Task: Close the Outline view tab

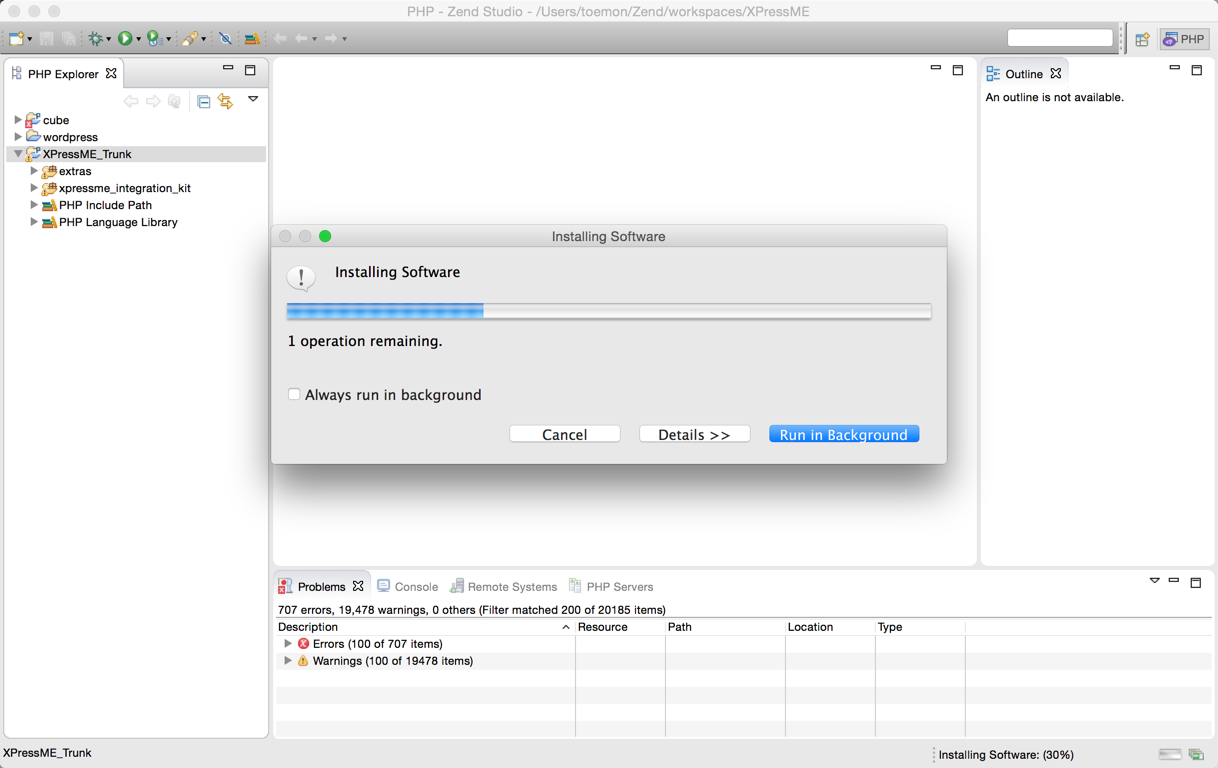Action: (x=1056, y=73)
